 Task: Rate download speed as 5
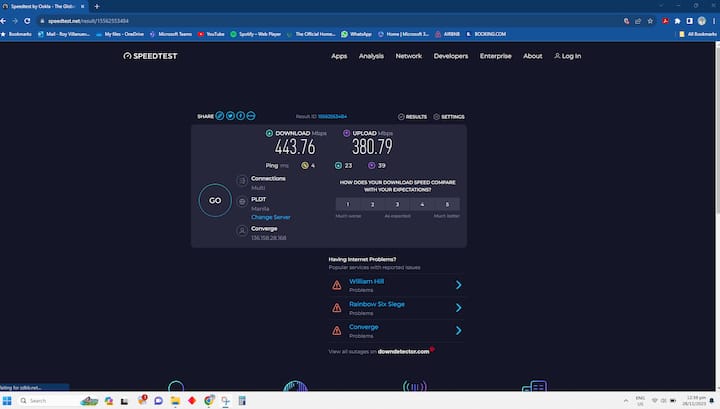(447, 204)
